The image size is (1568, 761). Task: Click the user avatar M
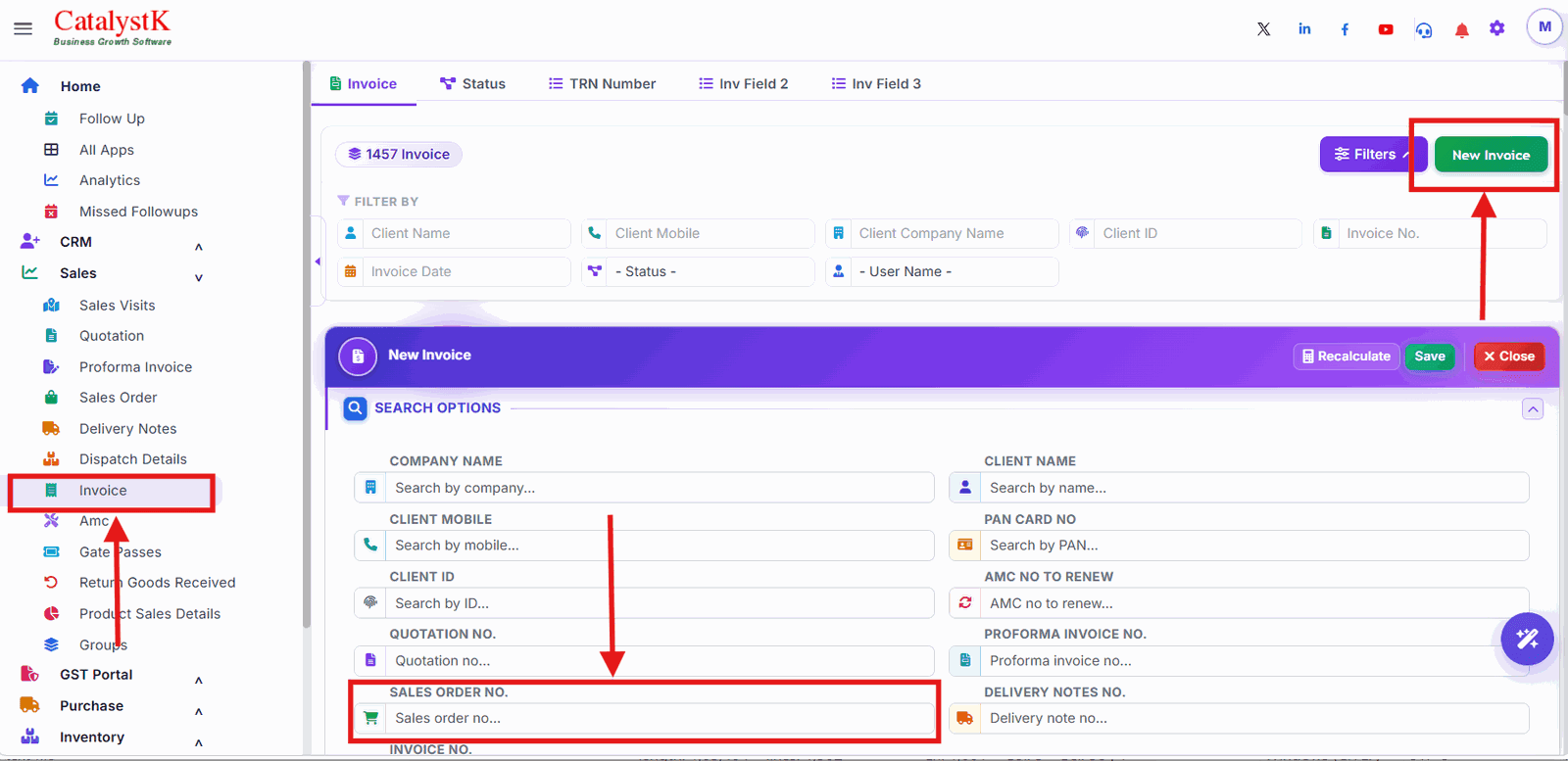click(x=1544, y=26)
